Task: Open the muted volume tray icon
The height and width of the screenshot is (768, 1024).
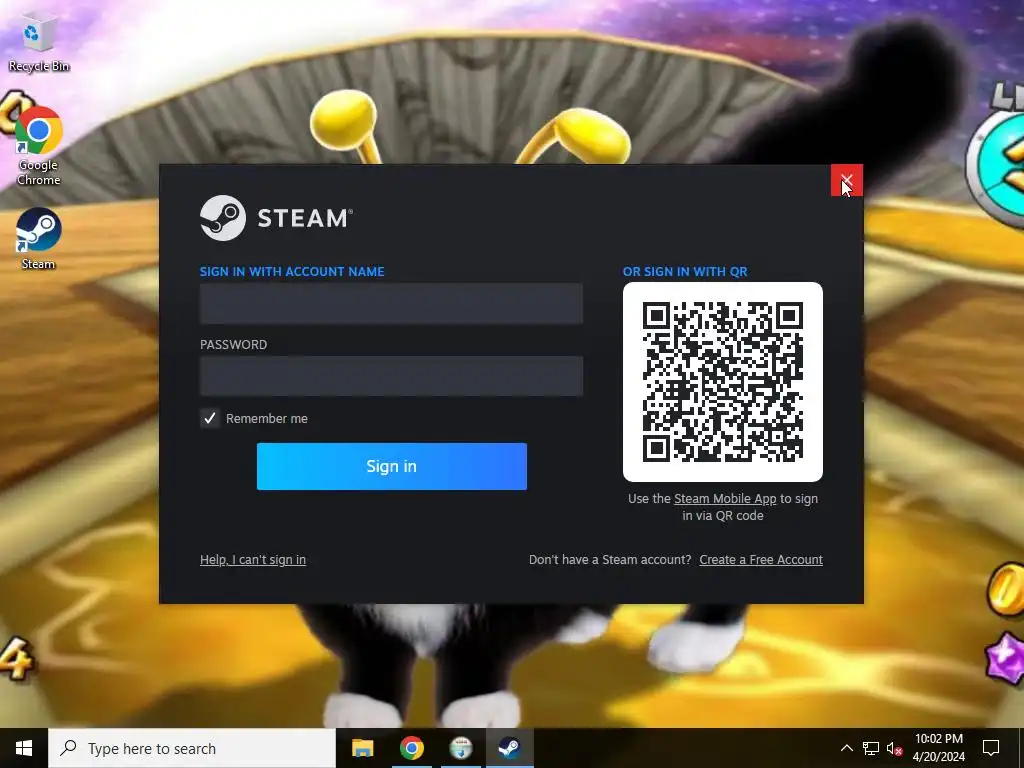Action: tap(894, 748)
